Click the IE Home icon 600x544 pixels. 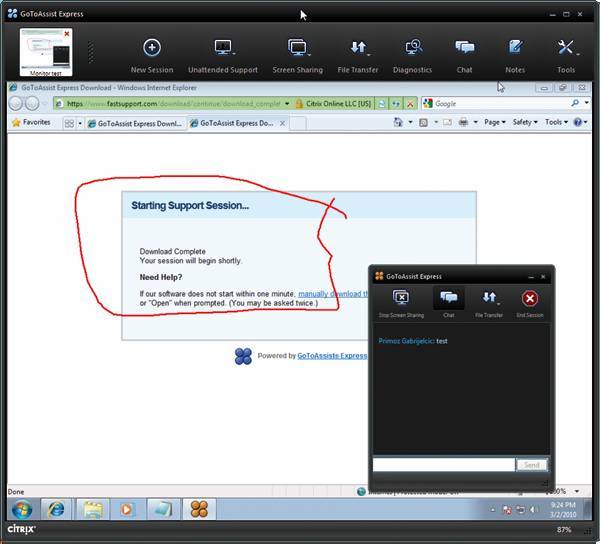click(398, 122)
